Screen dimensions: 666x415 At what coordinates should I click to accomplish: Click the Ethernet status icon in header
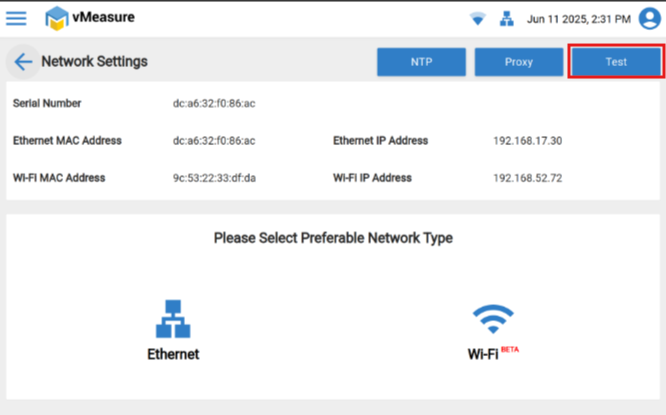click(506, 19)
